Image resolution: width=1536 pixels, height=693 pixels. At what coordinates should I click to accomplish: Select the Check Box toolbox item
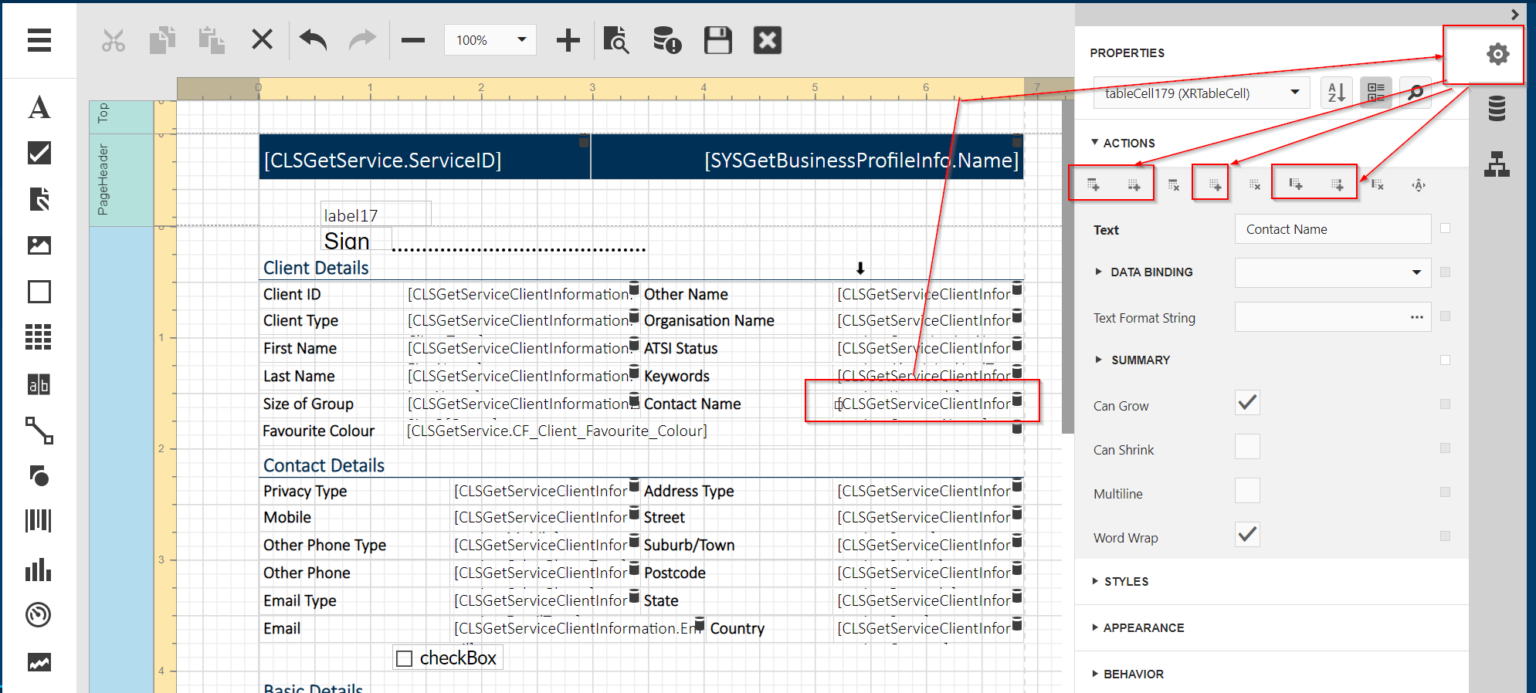click(38, 152)
